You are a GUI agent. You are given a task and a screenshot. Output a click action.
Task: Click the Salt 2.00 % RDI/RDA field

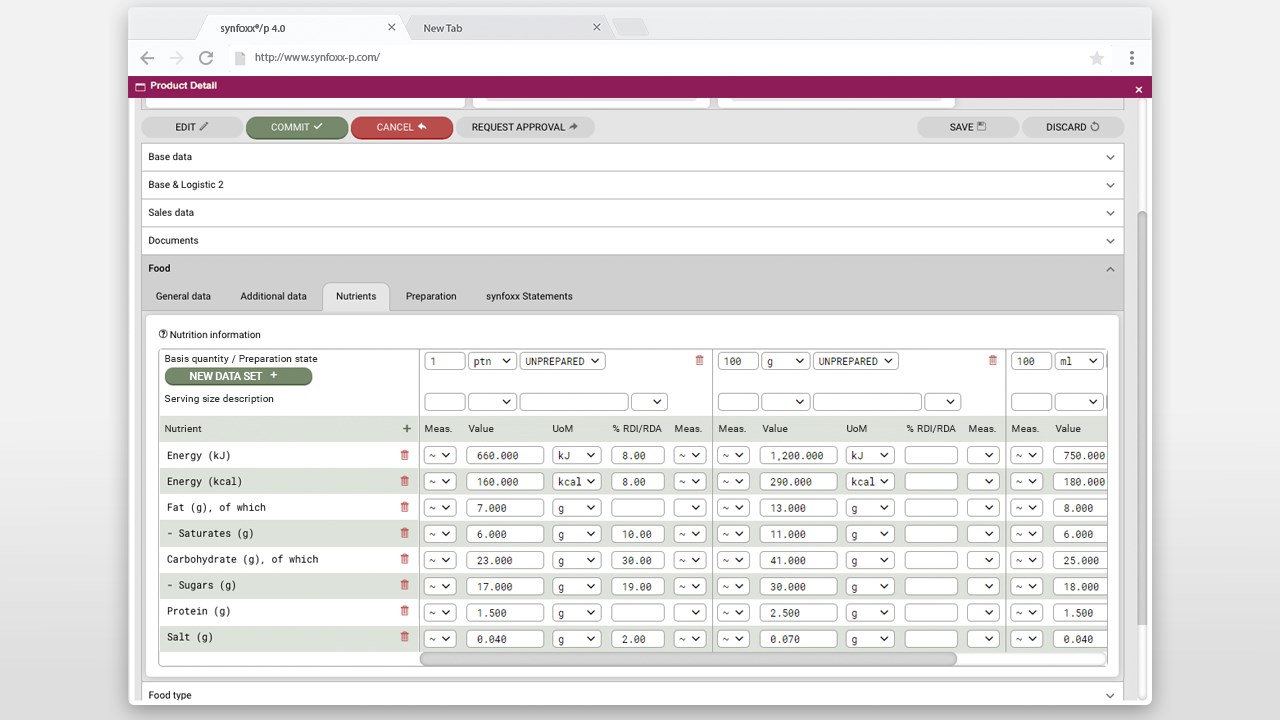pos(638,637)
